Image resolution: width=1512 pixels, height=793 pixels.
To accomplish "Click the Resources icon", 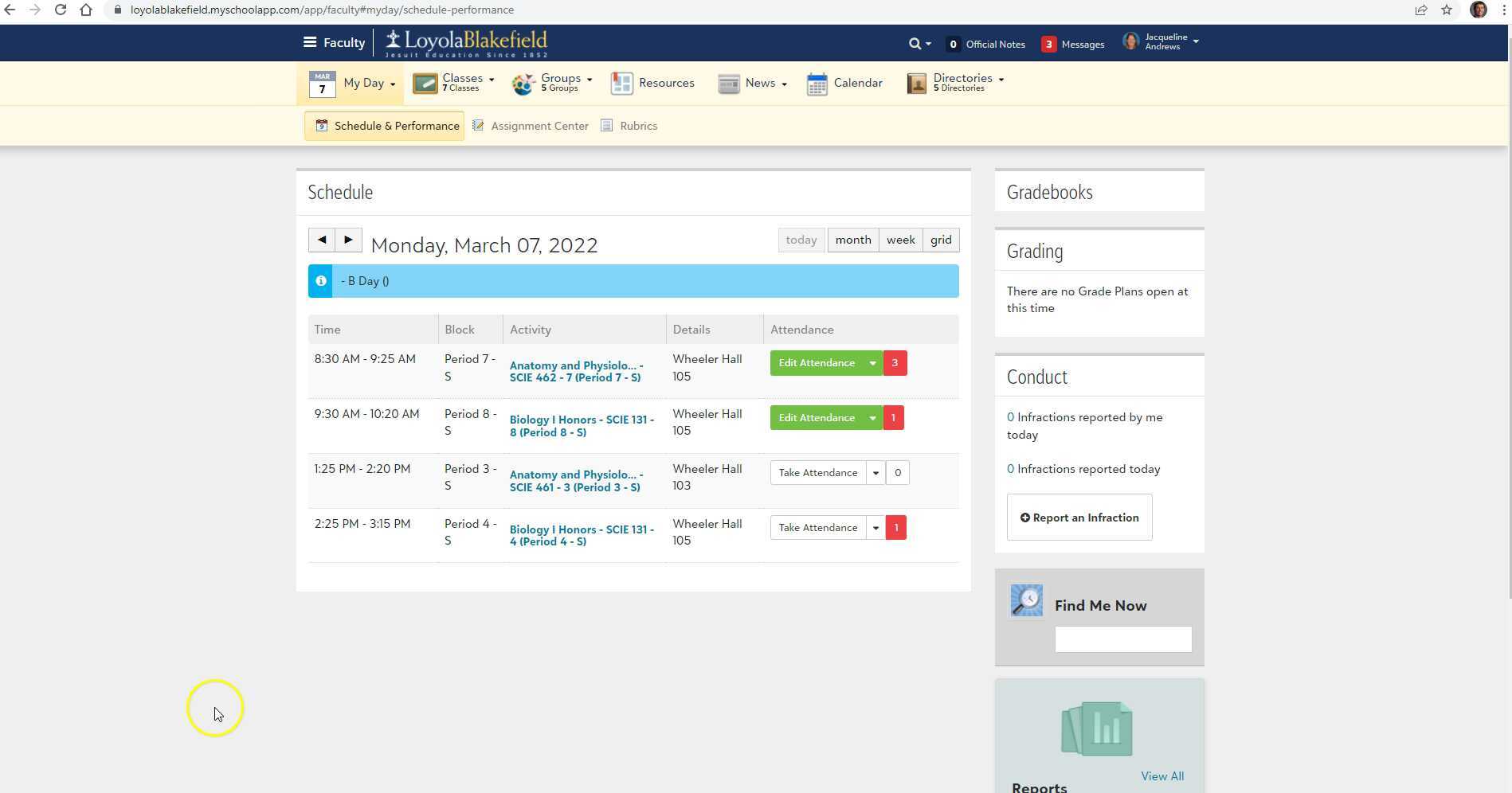I will (x=621, y=83).
